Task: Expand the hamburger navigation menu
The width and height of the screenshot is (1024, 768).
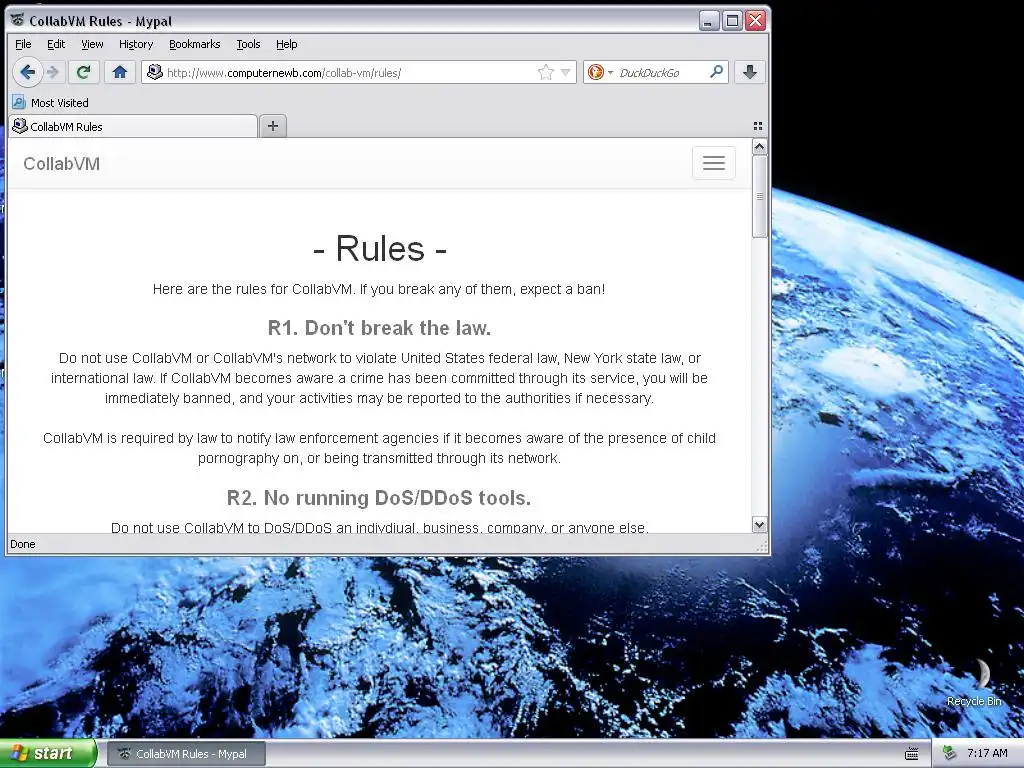Action: tap(714, 163)
